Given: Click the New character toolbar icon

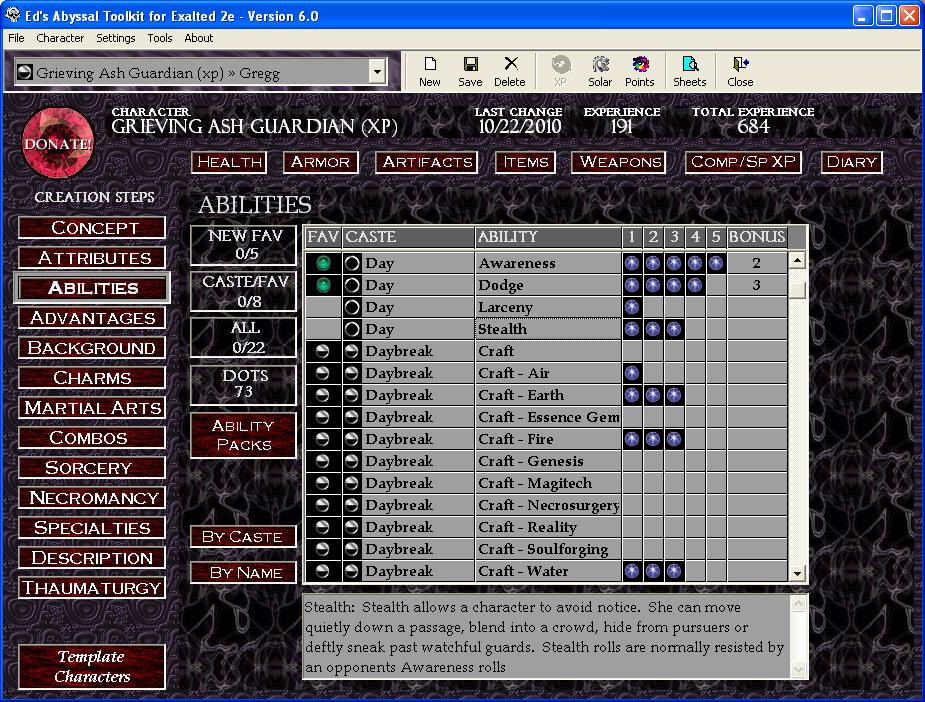Looking at the screenshot, I should (429, 71).
